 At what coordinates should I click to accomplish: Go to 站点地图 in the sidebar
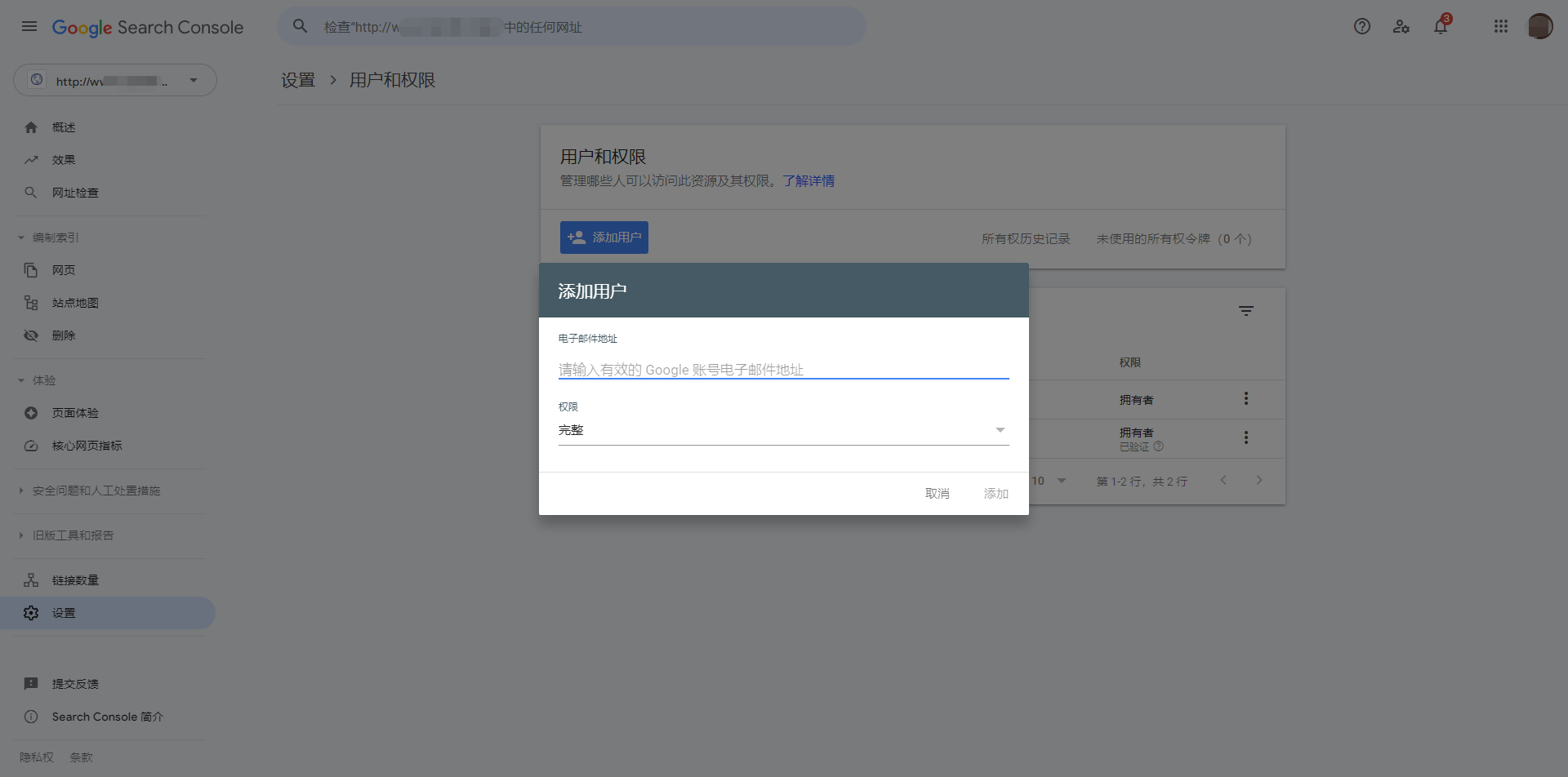pyautogui.click(x=75, y=303)
